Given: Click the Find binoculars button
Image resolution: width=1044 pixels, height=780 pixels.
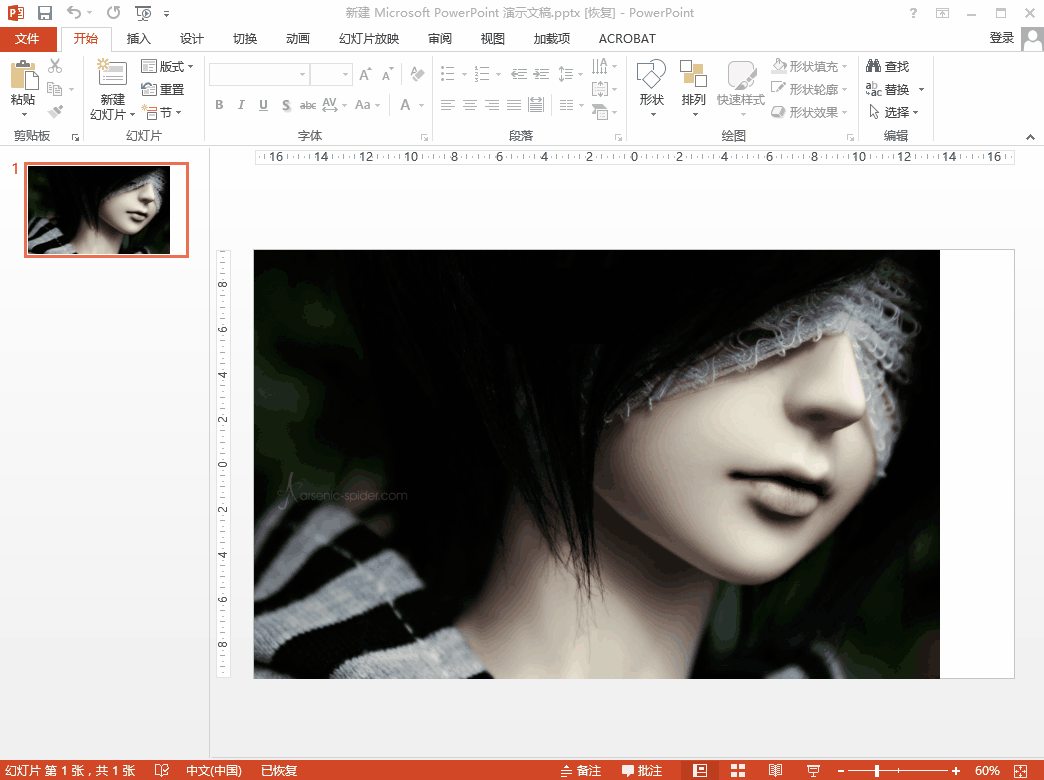Looking at the screenshot, I should point(888,66).
